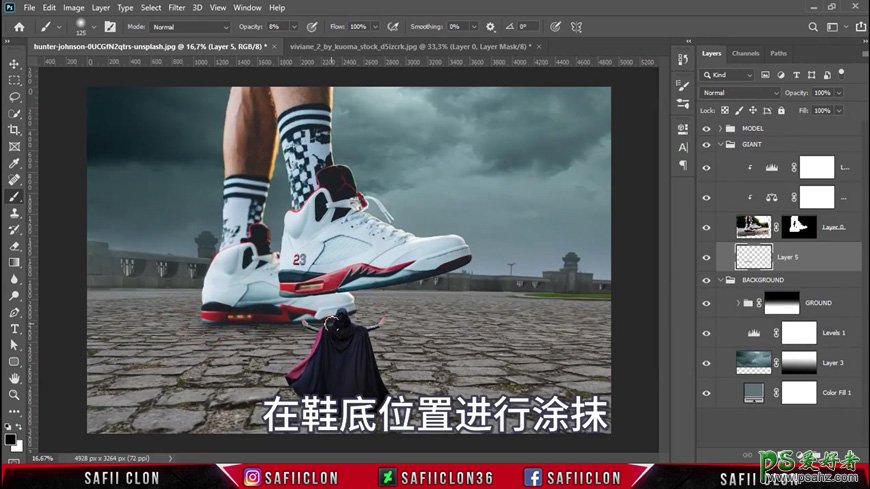
Task: Select the Clone Stamp tool
Action: click(x=14, y=213)
